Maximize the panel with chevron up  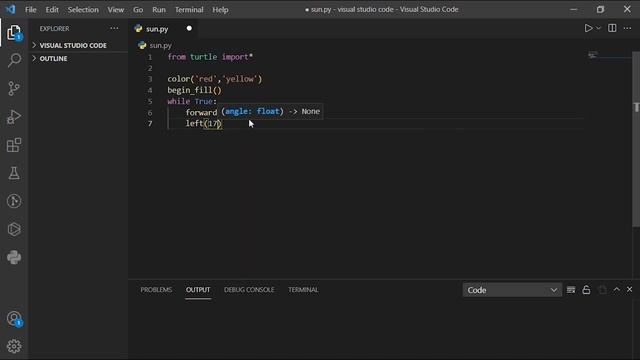tap(617, 289)
